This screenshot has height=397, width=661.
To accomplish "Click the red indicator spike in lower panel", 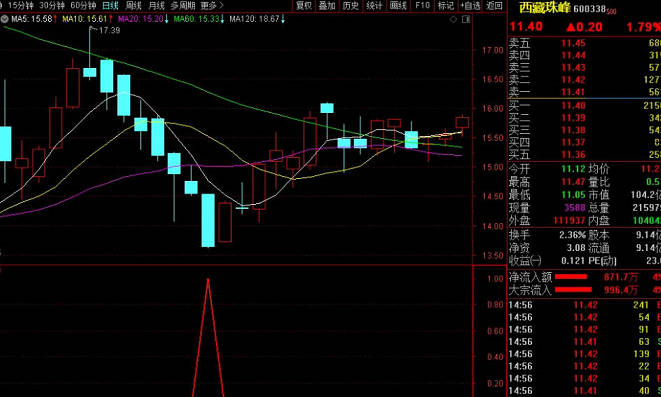I will 208,337.
